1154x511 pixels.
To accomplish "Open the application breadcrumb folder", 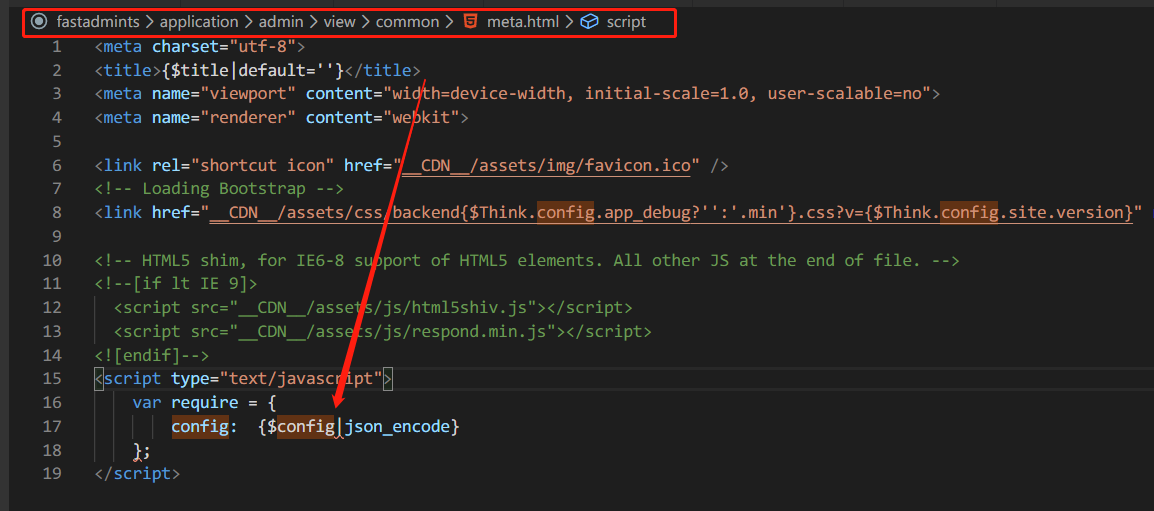I will pos(199,22).
